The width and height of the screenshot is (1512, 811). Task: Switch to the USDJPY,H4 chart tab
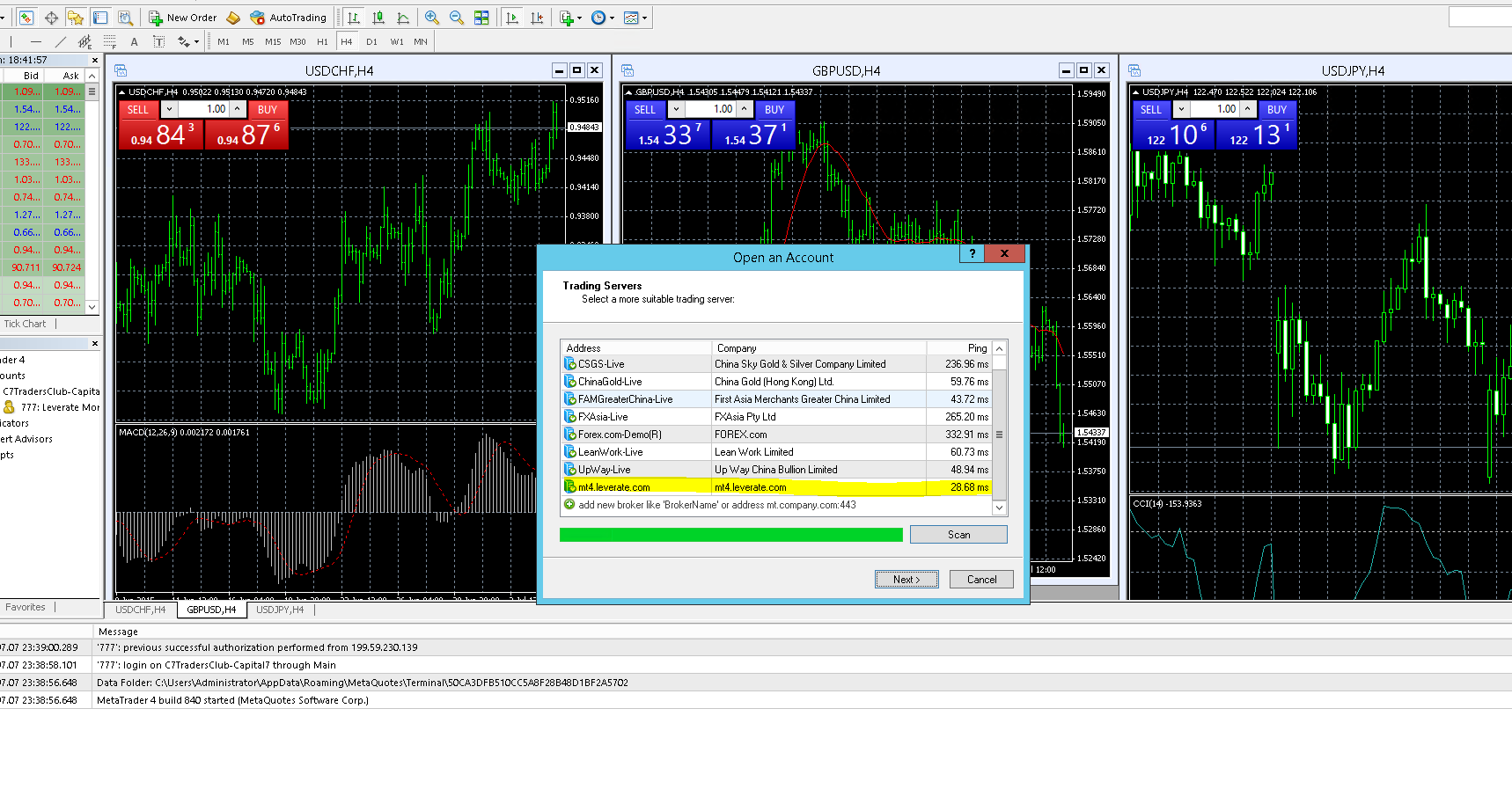pyautogui.click(x=280, y=610)
